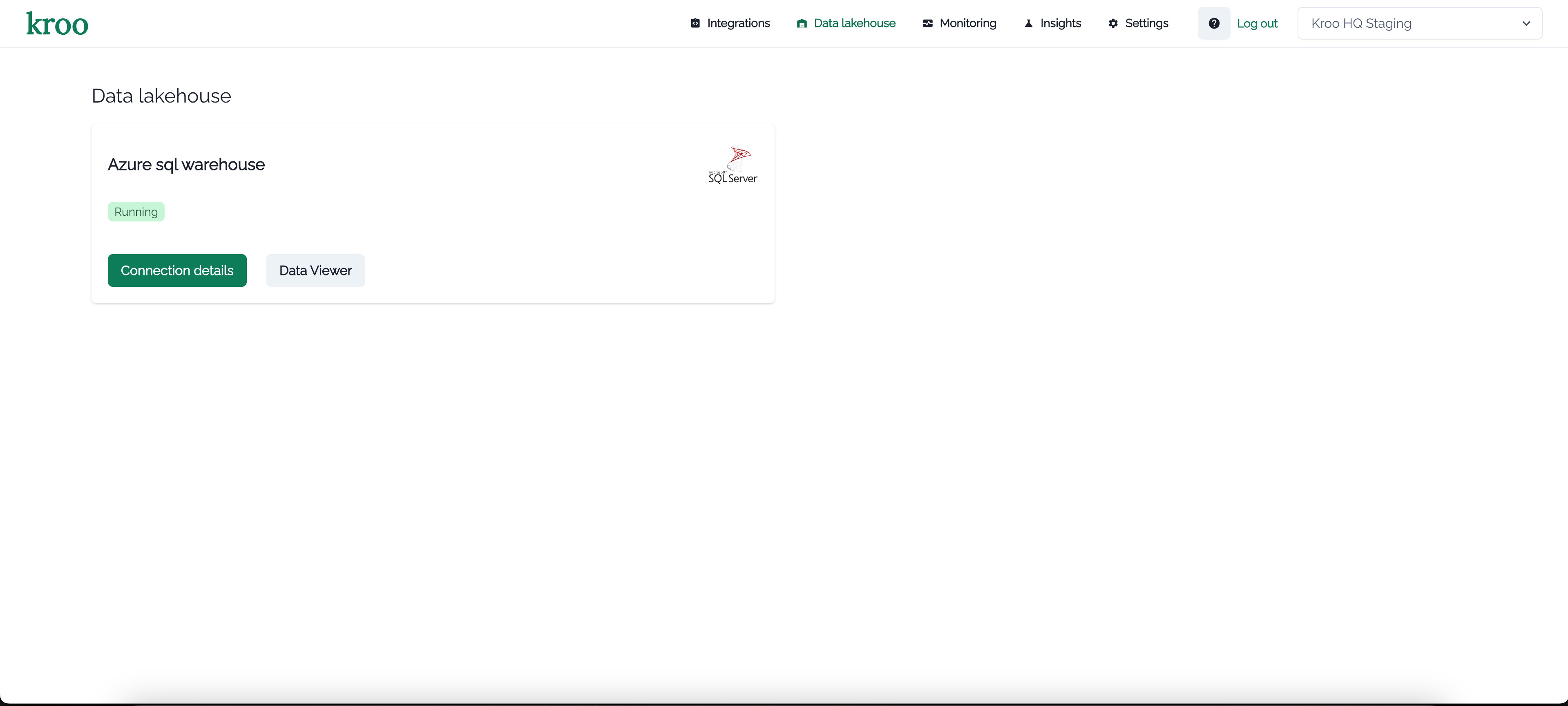The image size is (1568, 706).
Task: Select the Data lakehouse nav item
Action: pyautogui.click(x=854, y=23)
